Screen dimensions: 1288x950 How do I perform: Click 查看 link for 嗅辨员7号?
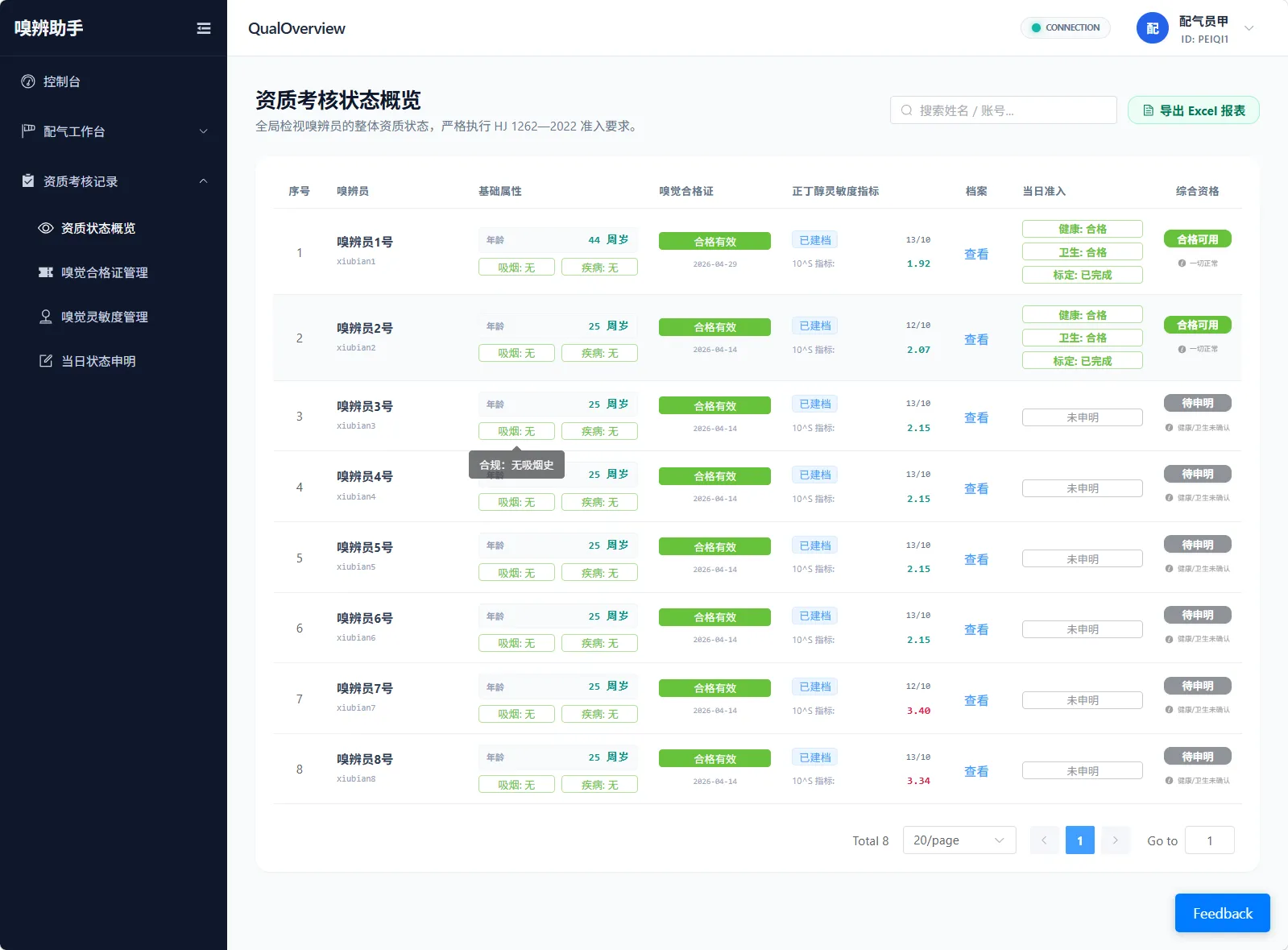point(976,700)
